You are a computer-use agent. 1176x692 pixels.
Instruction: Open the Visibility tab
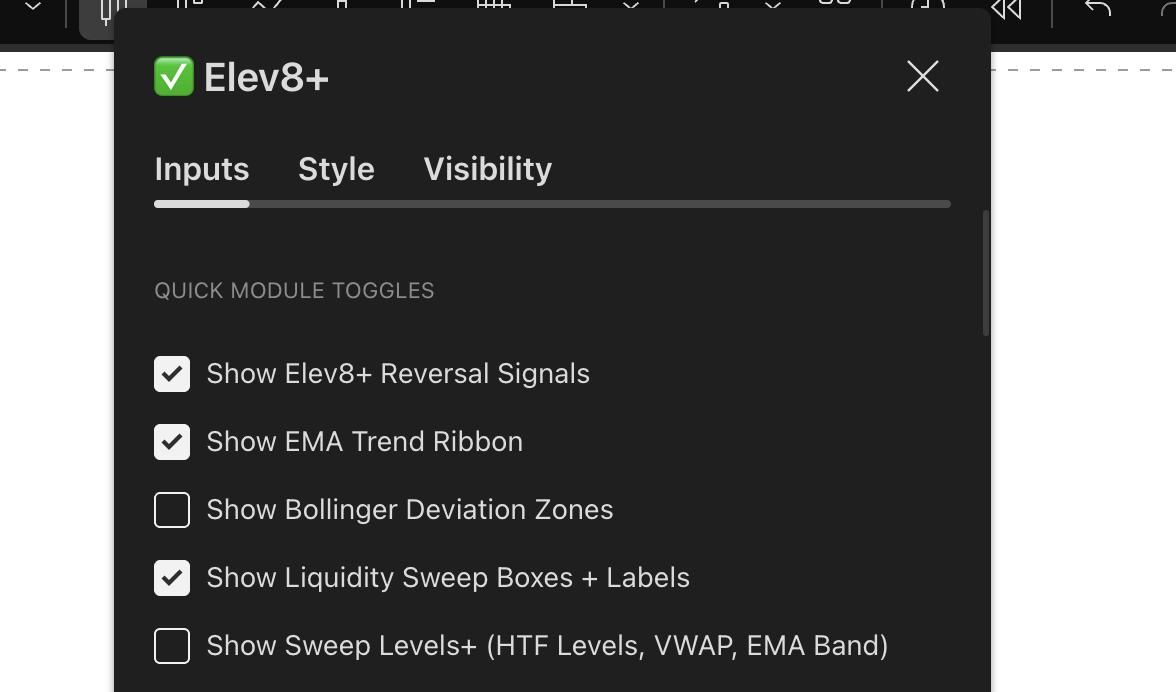(487, 169)
